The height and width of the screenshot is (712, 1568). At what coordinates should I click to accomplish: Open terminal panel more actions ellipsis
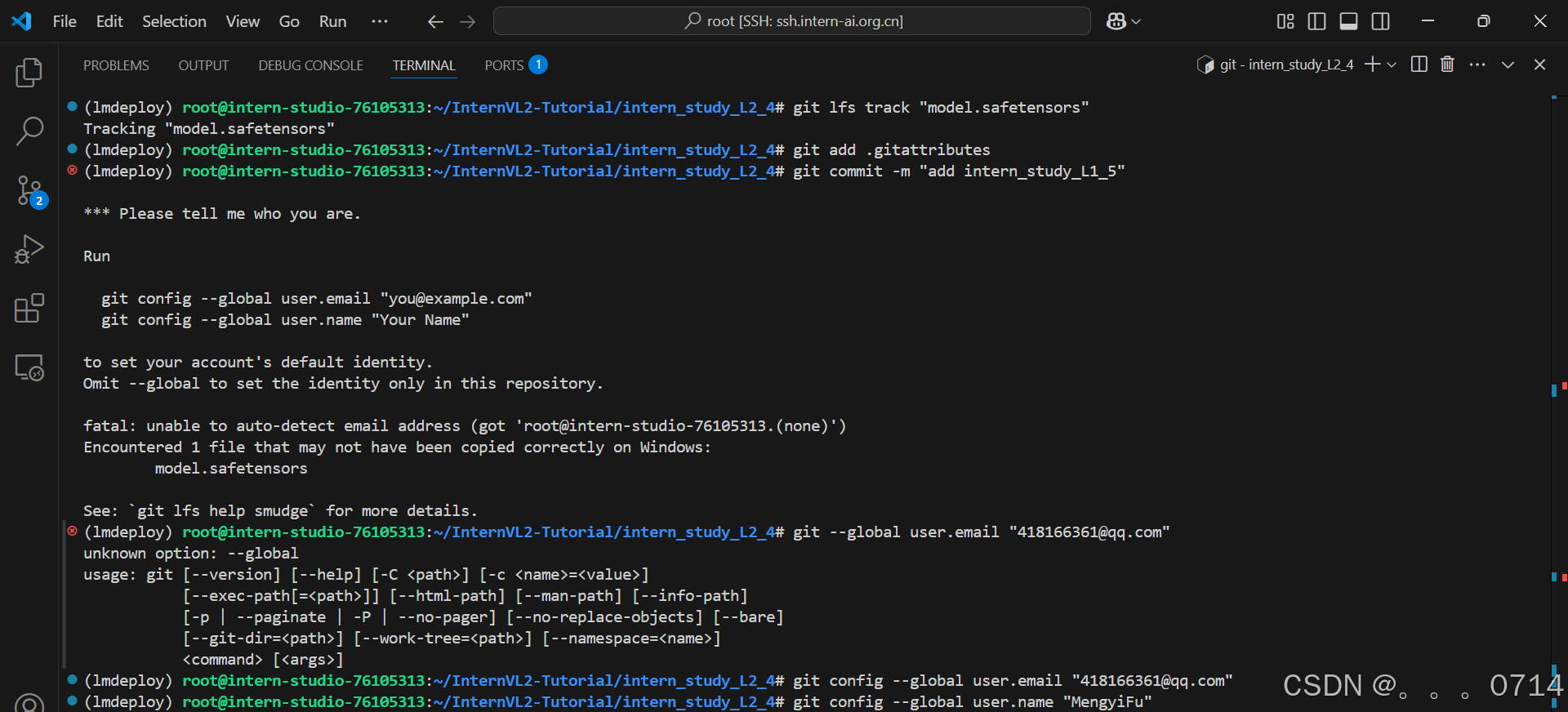click(1477, 65)
